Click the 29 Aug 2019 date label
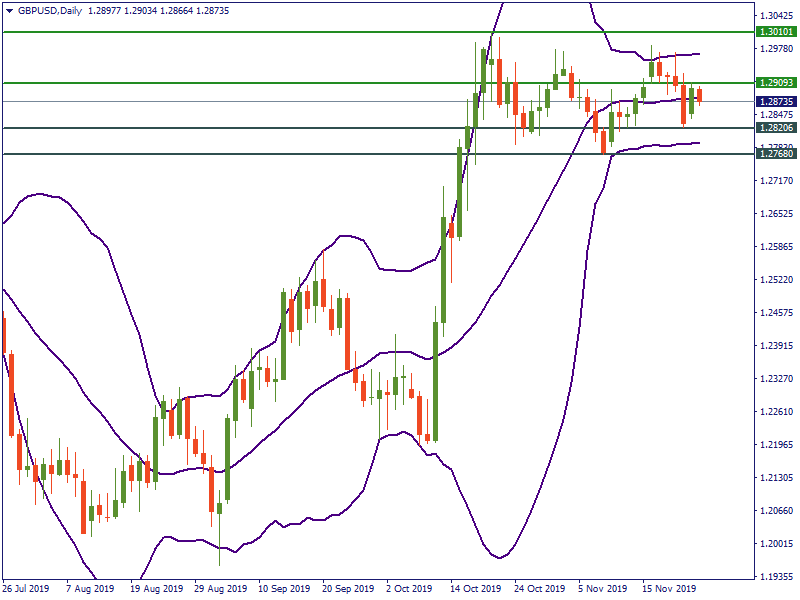 (x=219, y=589)
